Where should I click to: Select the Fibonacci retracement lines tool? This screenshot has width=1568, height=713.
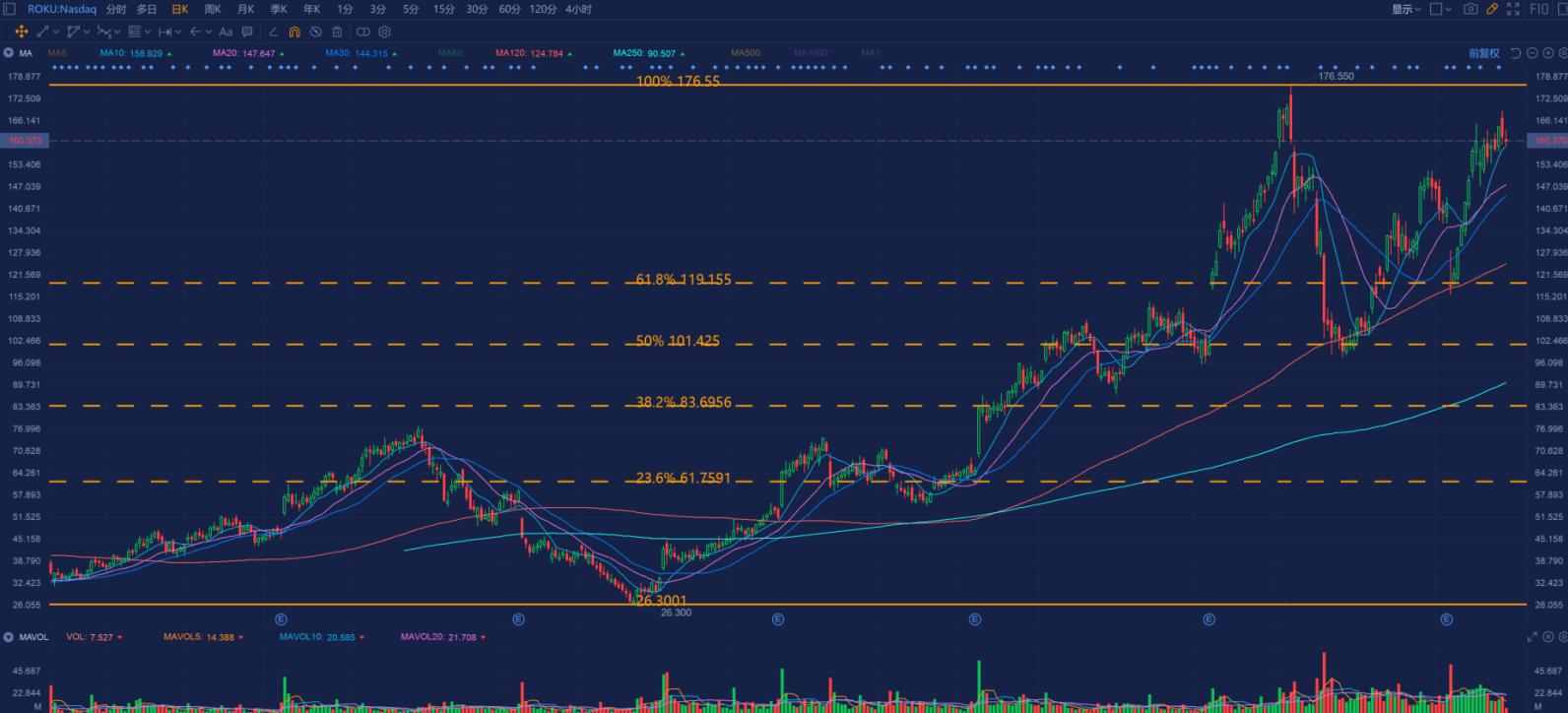(x=135, y=32)
